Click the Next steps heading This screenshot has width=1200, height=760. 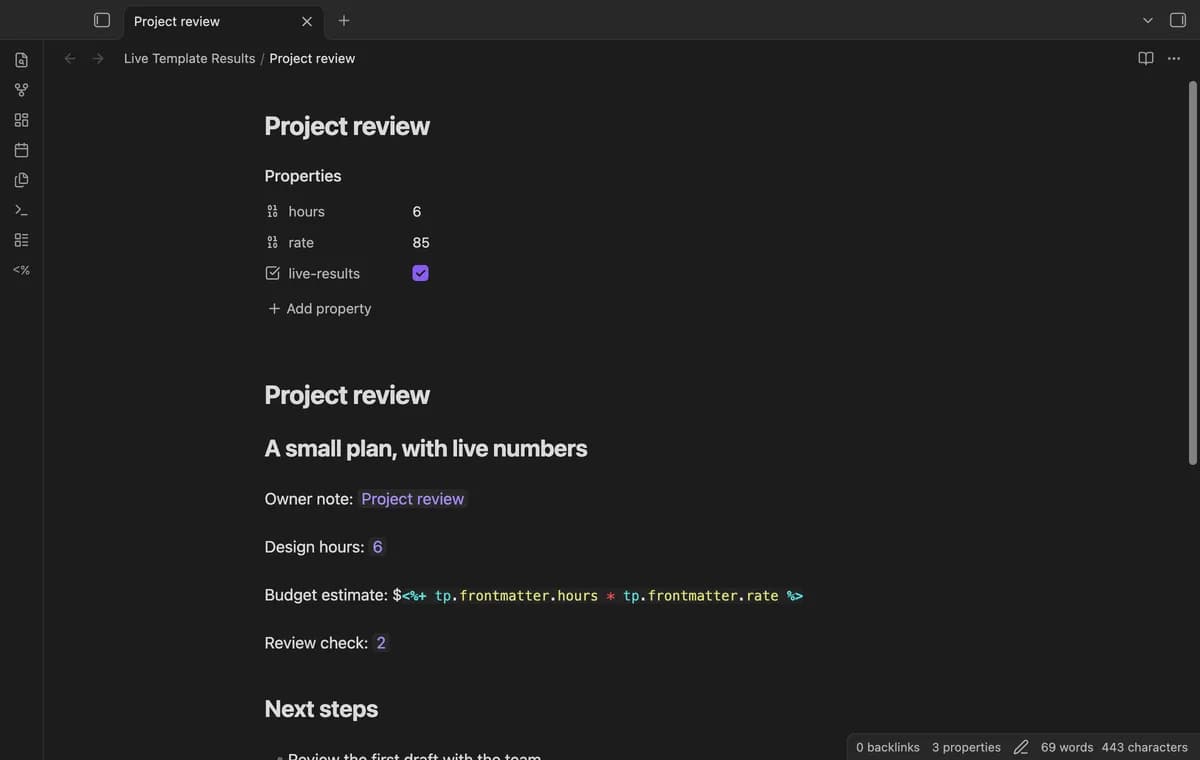pyautogui.click(x=321, y=709)
